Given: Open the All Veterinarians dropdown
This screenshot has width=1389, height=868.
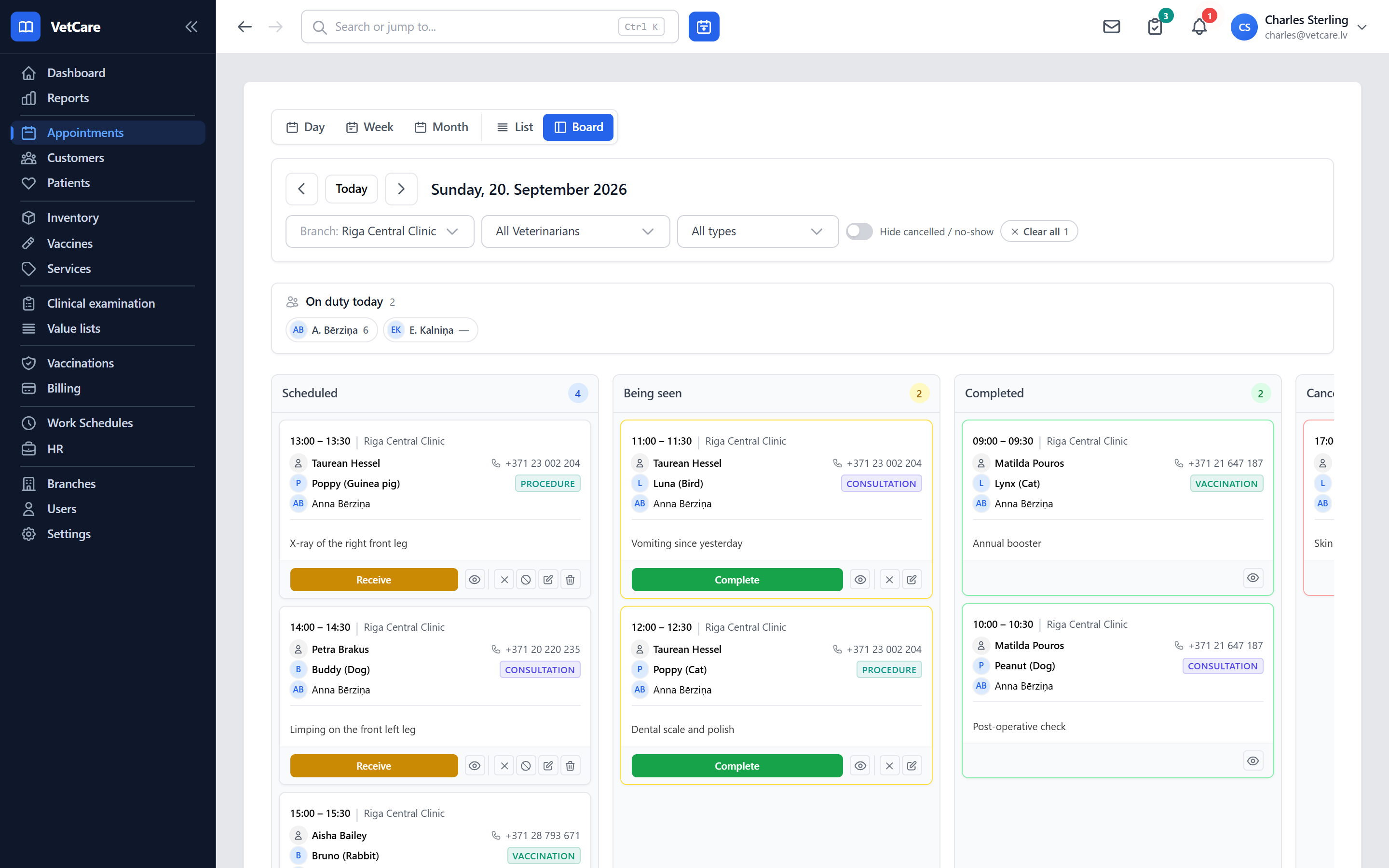Looking at the screenshot, I should pyautogui.click(x=575, y=231).
